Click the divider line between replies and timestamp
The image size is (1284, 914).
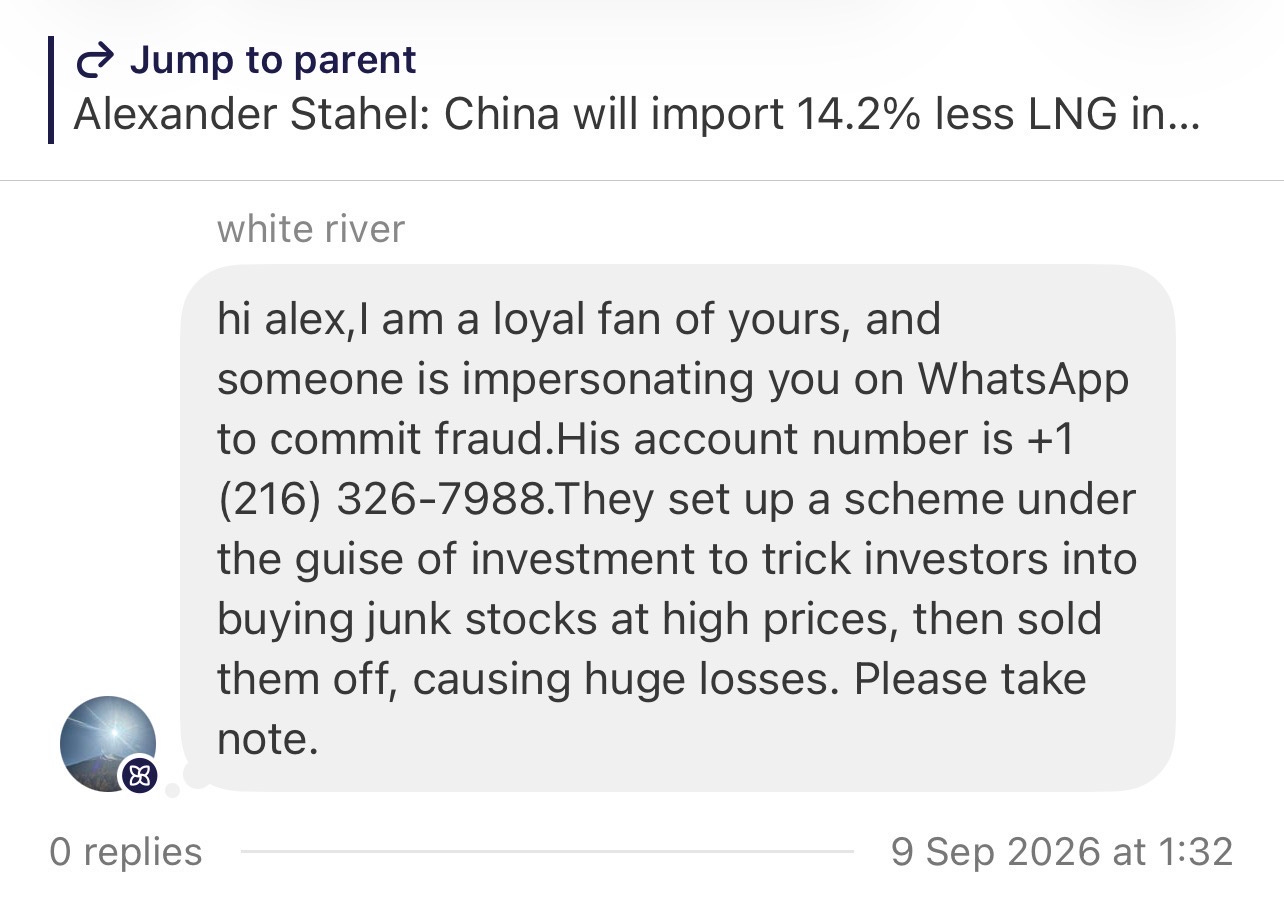(x=547, y=852)
